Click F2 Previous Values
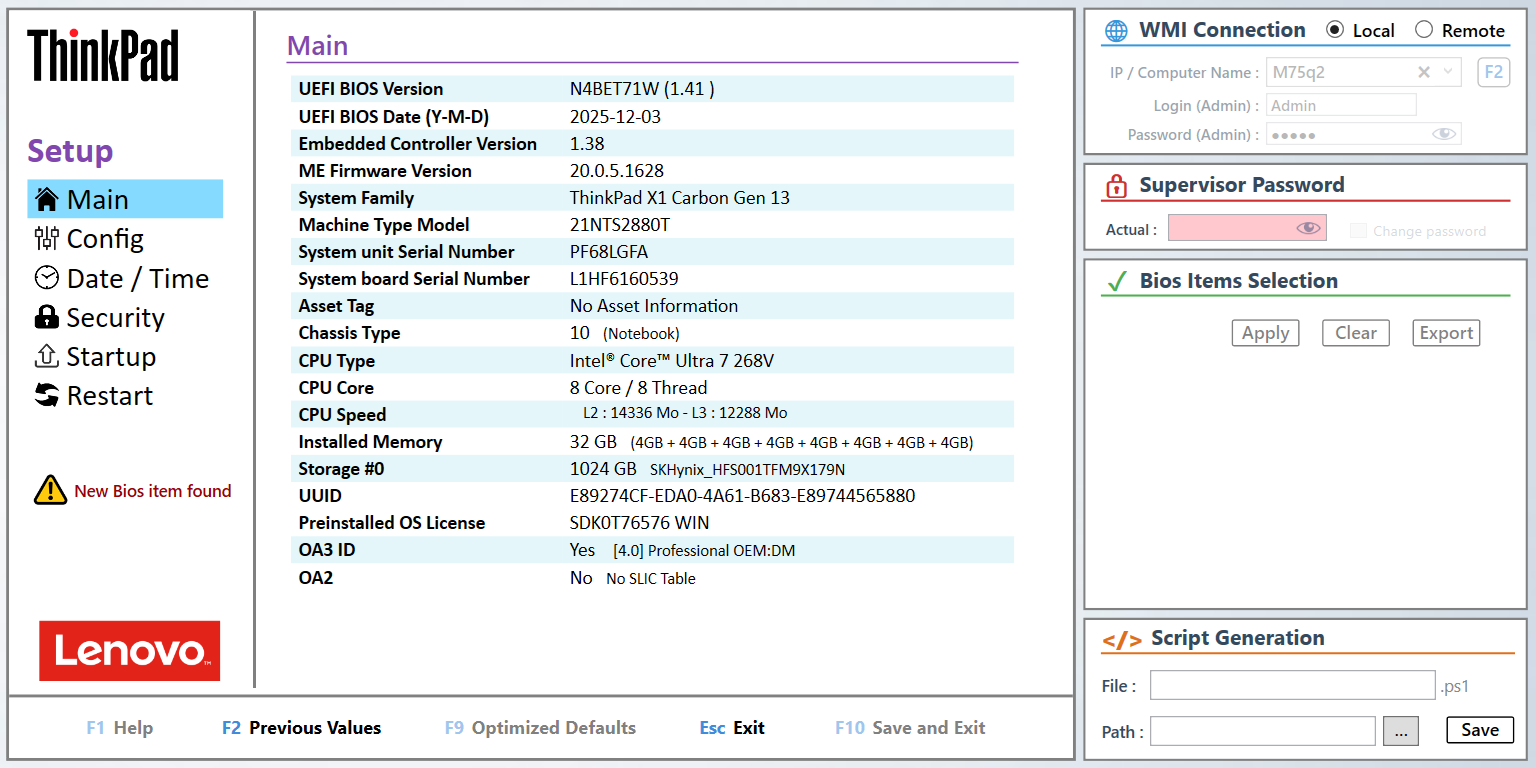Viewport: 1536px width, 768px height. 301,728
